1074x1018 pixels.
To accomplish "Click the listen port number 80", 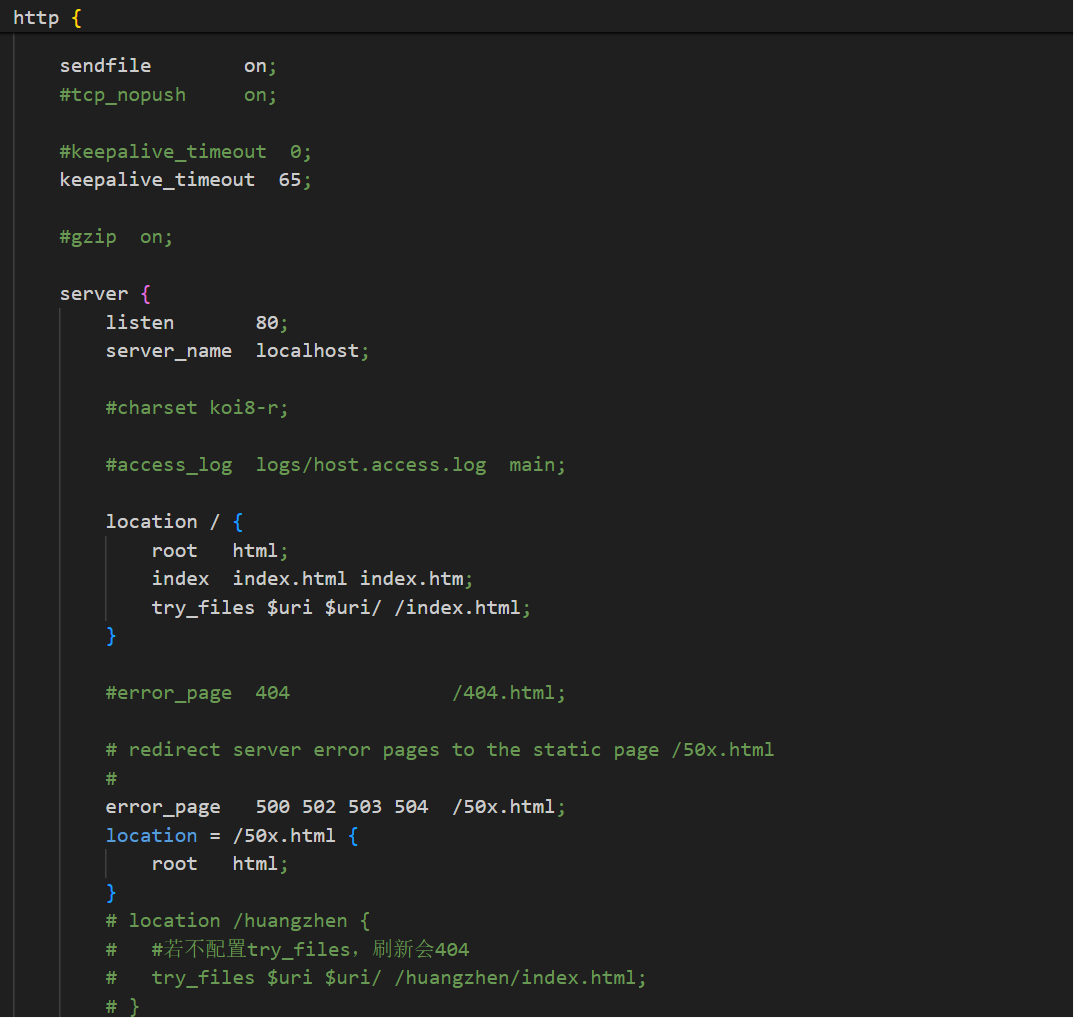I will coord(267,323).
